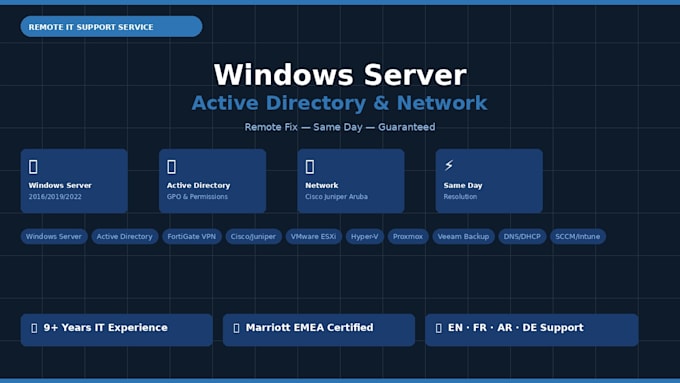Open the Active Directory card title

(198, 185)
